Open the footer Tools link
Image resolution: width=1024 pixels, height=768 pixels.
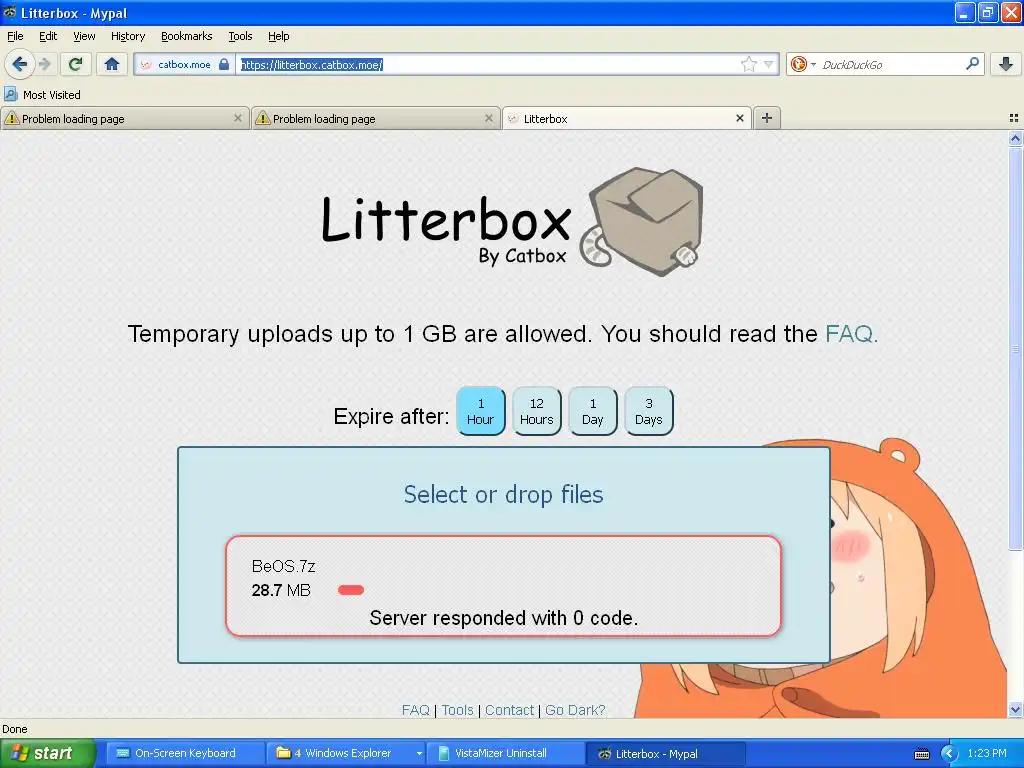(457, 710)
